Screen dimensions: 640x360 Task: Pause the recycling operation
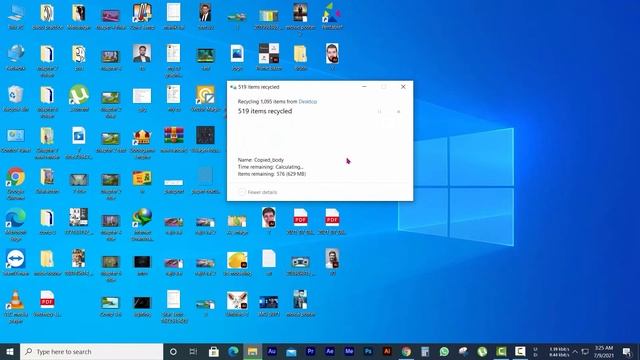pyautogui.click(x=379, y=111)
